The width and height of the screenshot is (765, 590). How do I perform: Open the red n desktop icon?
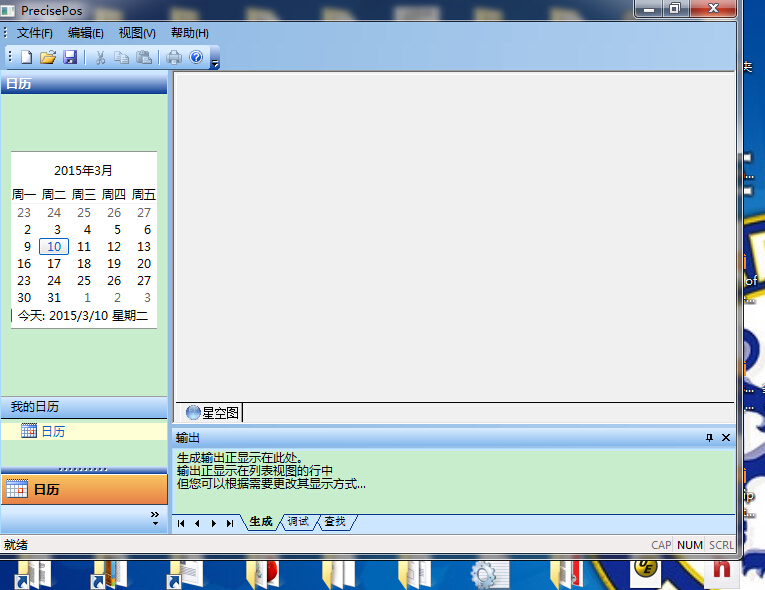coord(722,572)
